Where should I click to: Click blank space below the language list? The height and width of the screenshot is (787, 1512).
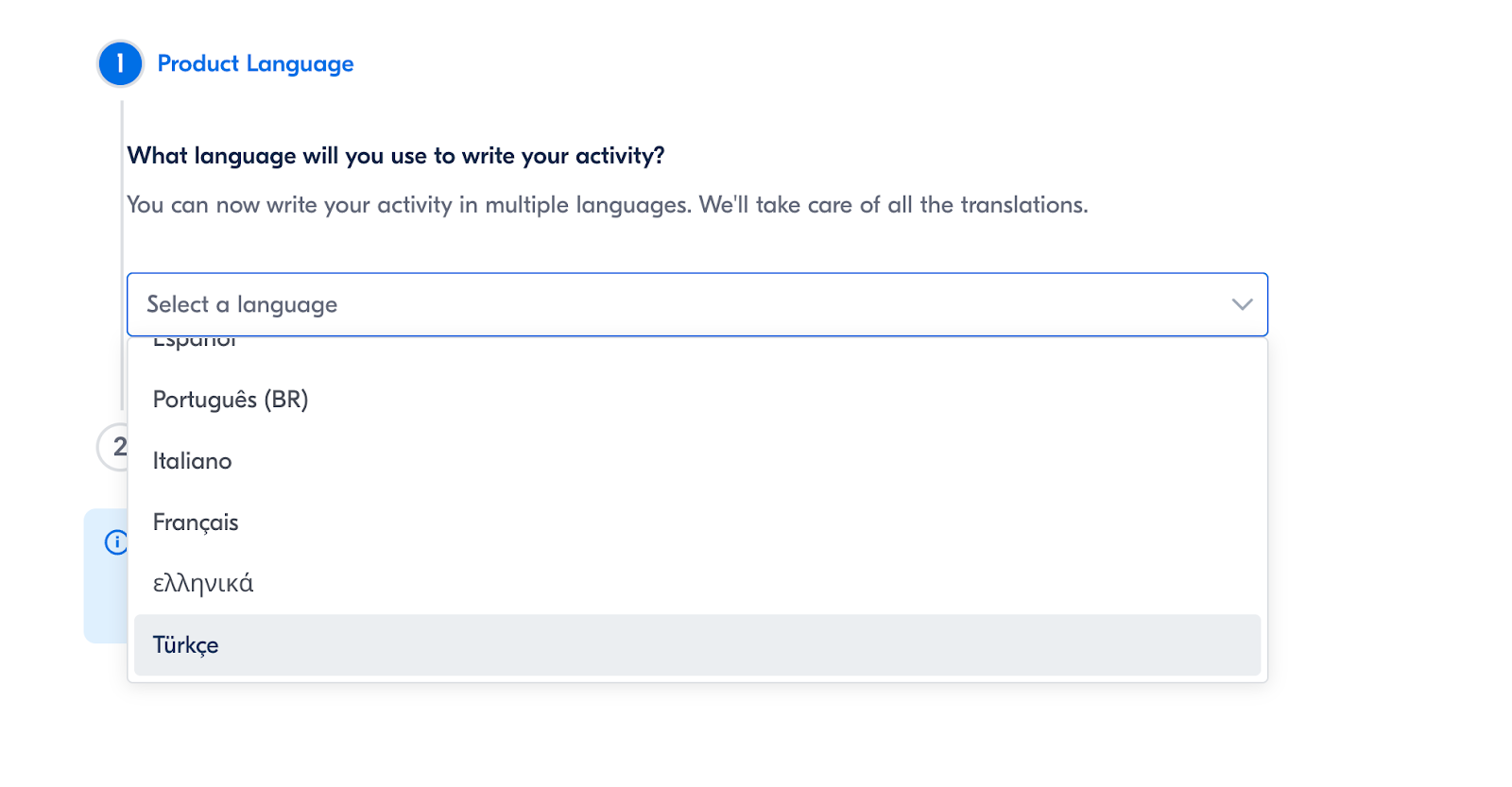[x=697, y=737]
